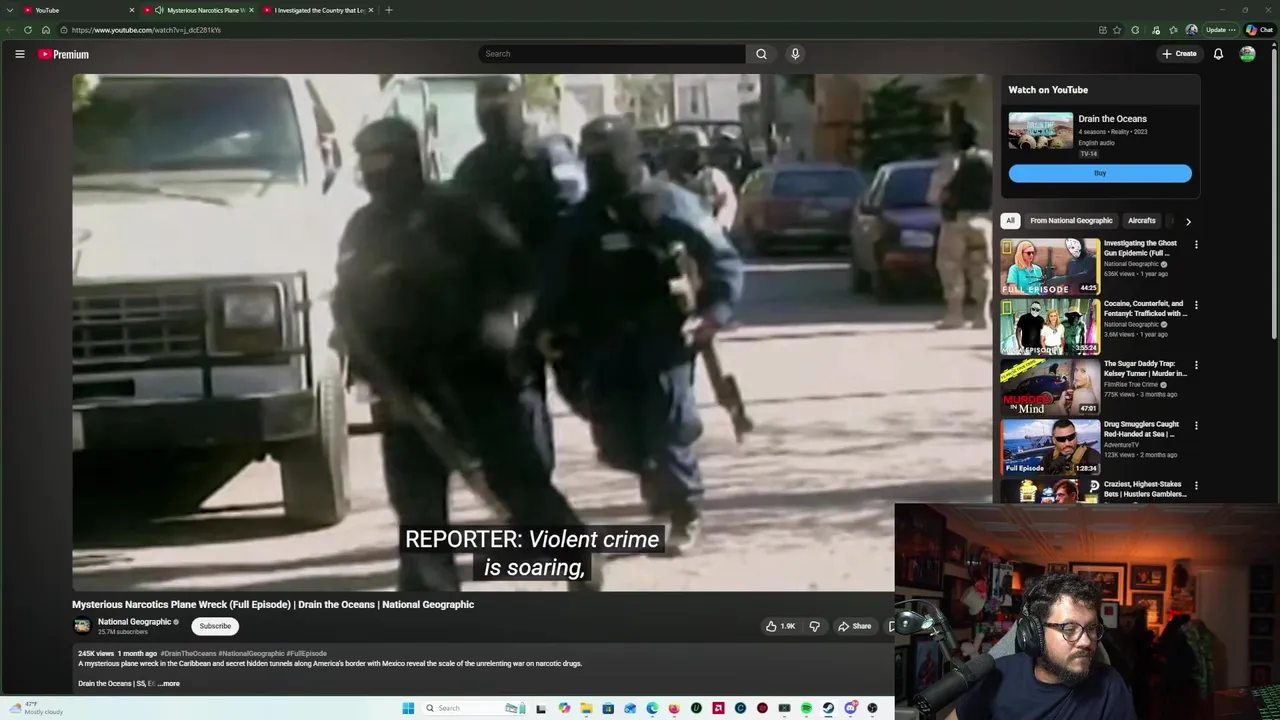1280x720 pixels.
Task: Close the Mysterious Narcotics Plane browser tab
Action: pyautogui.click(x=251, y=10)
